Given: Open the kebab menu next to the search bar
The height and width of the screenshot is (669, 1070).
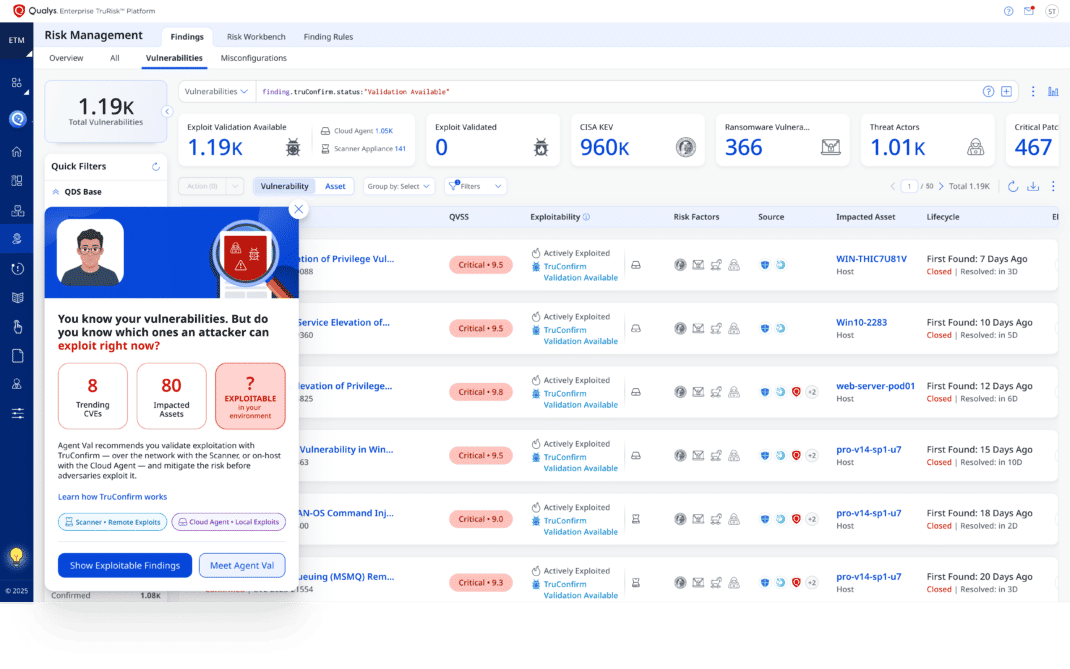Looking at the screenshot, I should coord(1032,91).
